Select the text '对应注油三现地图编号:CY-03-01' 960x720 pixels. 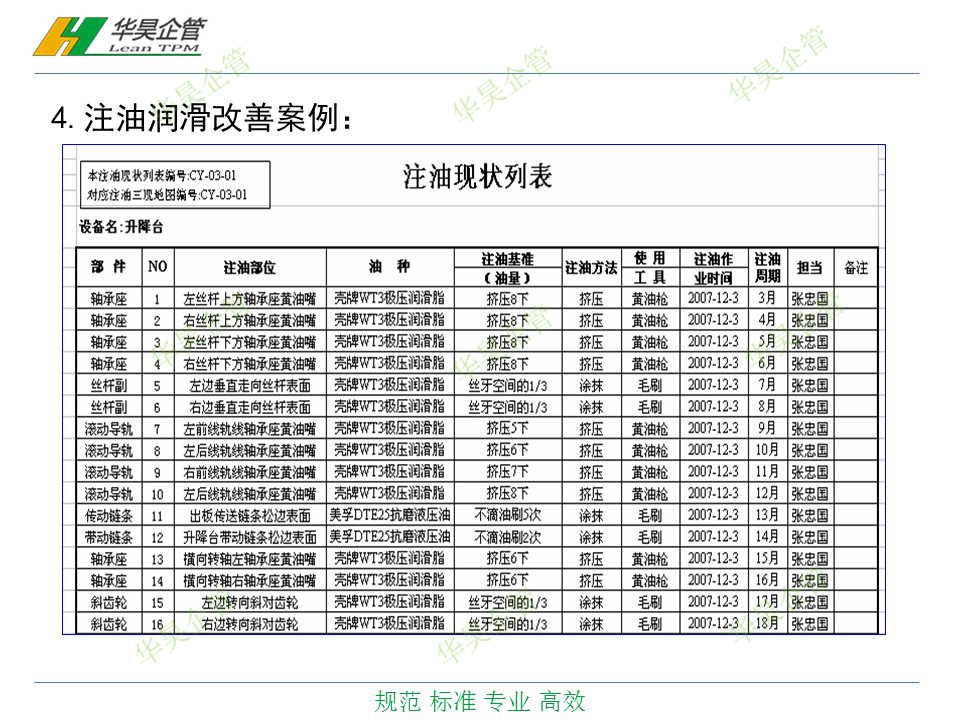(167, 195)
